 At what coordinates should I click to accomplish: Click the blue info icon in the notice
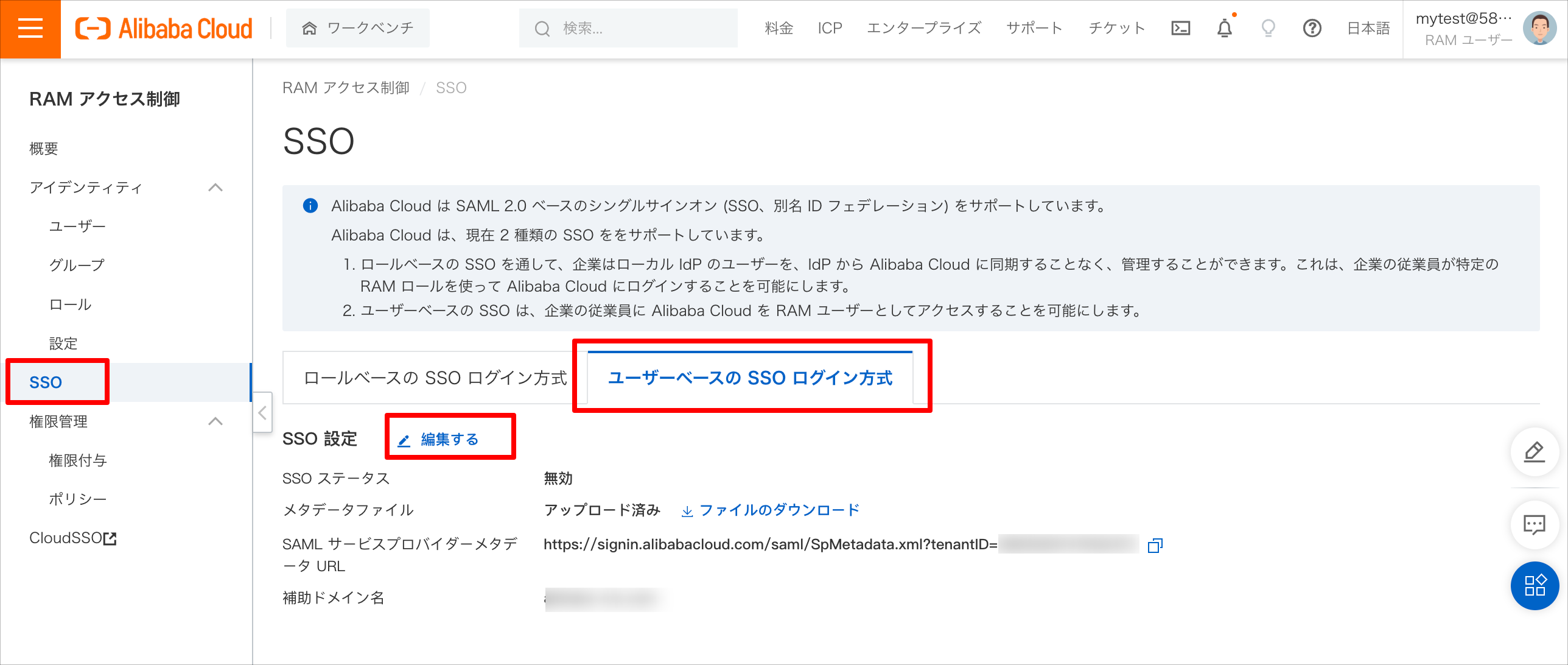(310, 206)
